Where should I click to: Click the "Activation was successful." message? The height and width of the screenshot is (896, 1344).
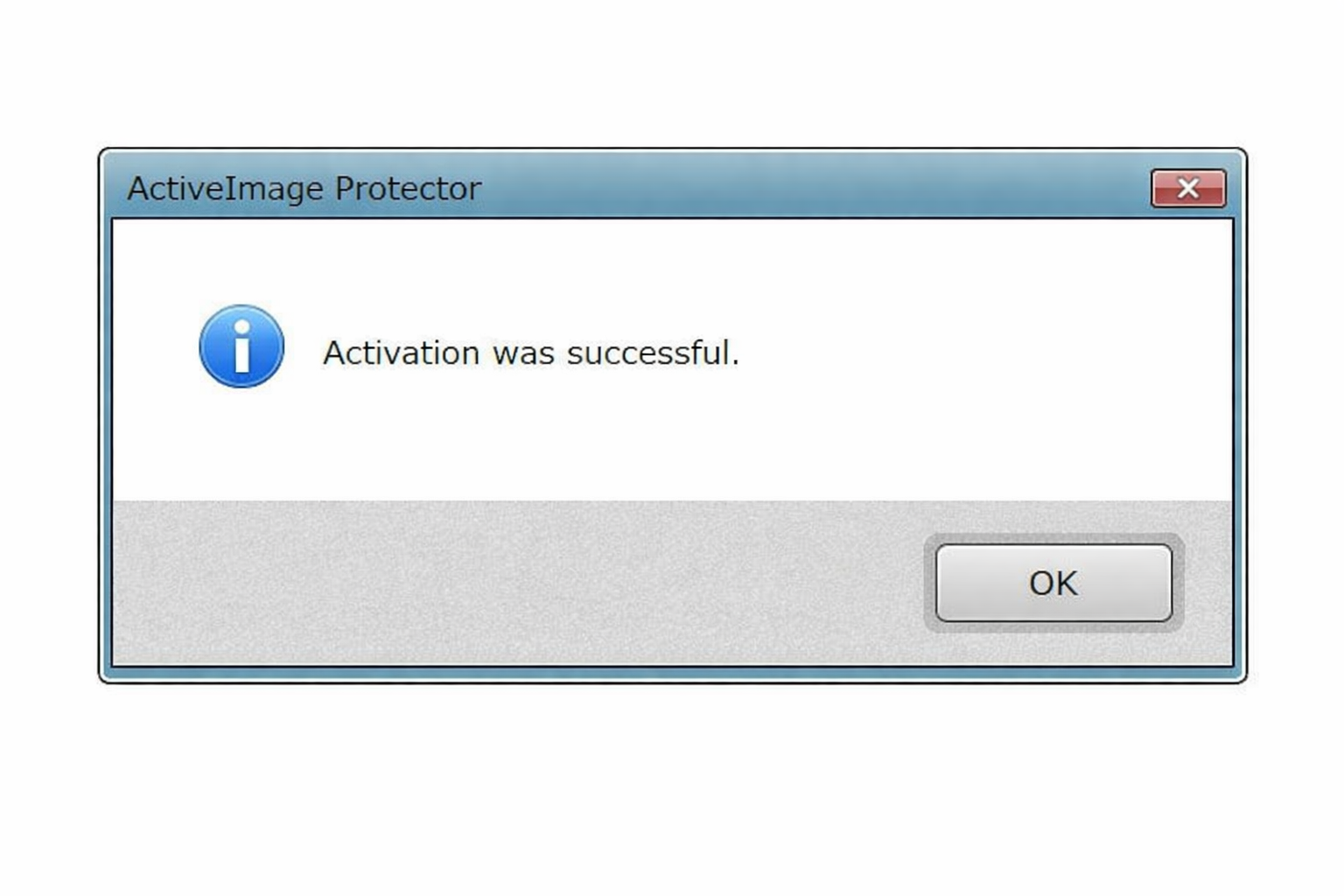pos(531,353)
